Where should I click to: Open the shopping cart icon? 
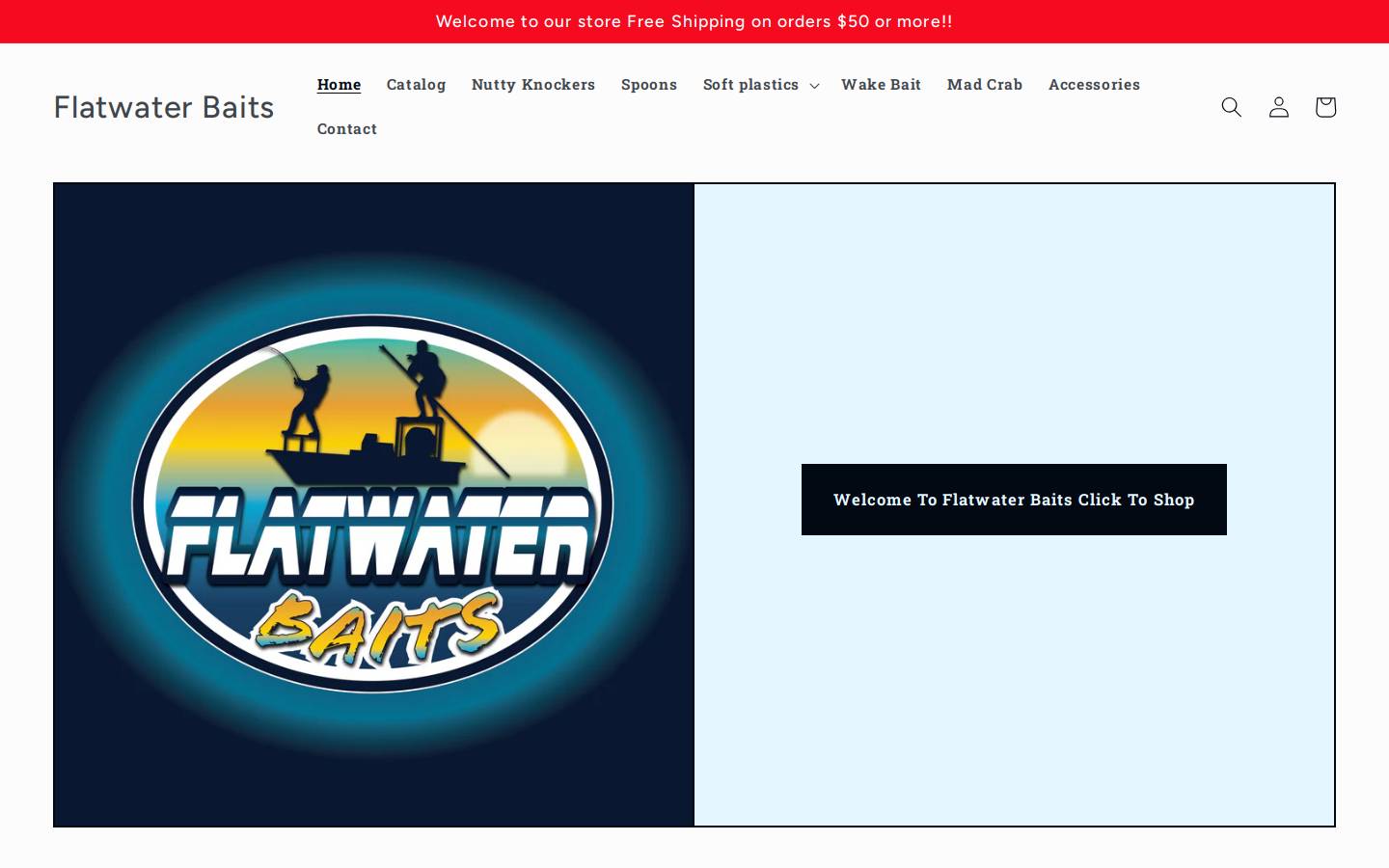[x=1325, y=107]
